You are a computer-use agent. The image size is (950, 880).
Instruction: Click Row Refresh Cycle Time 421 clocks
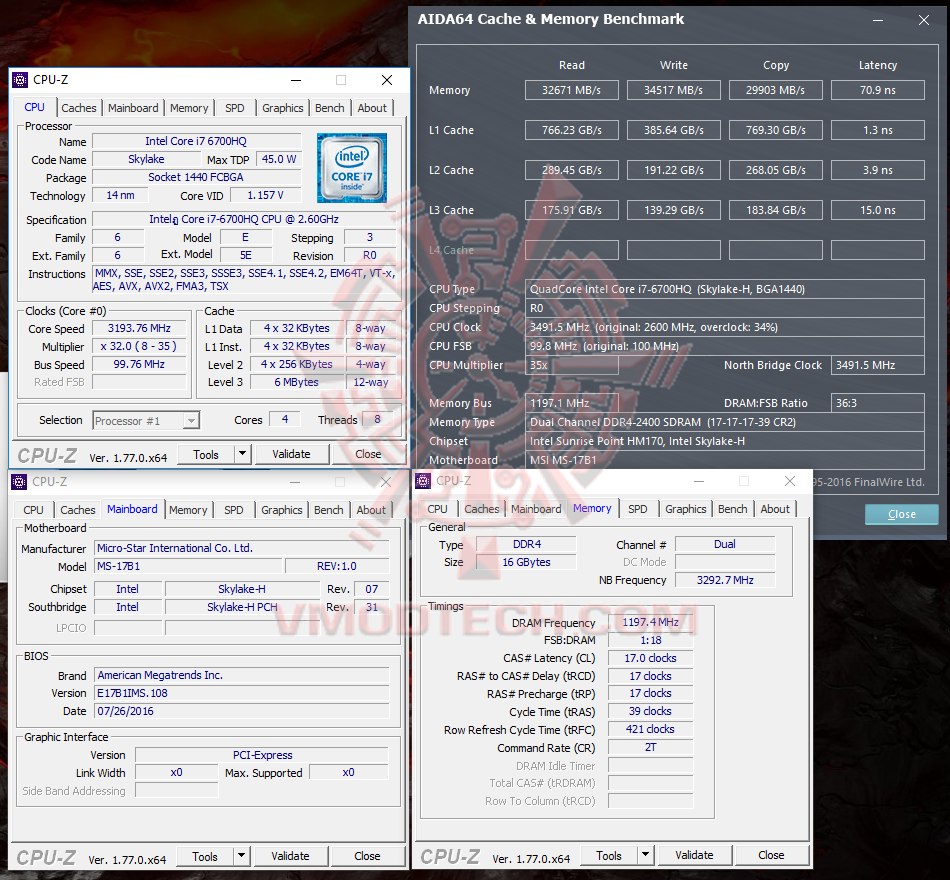tap(650, 730)
